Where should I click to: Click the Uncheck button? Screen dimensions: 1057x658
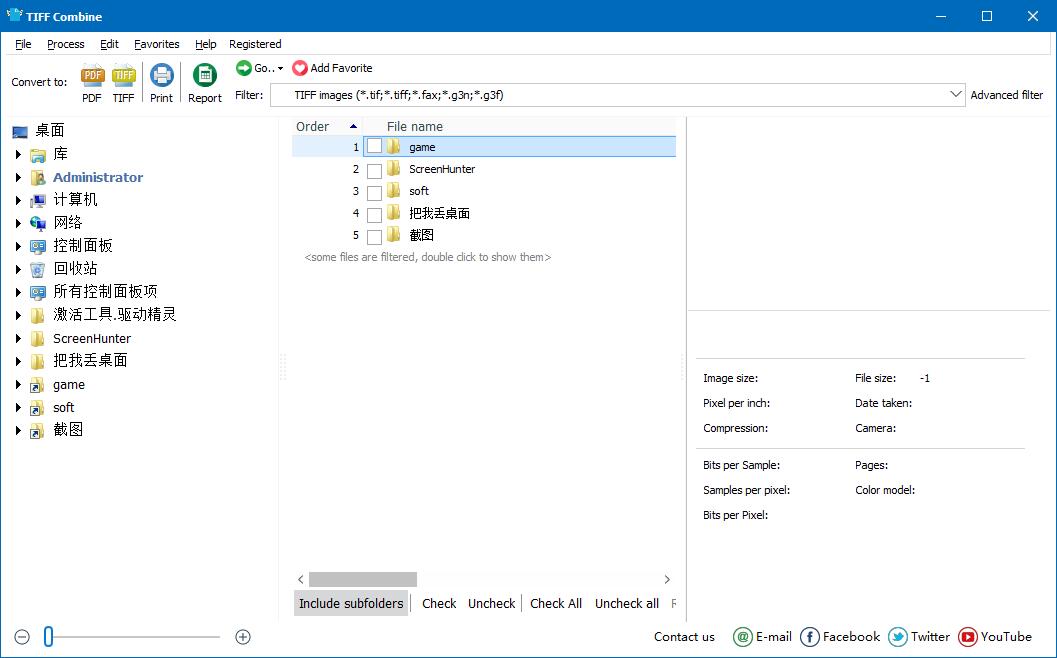491,603
